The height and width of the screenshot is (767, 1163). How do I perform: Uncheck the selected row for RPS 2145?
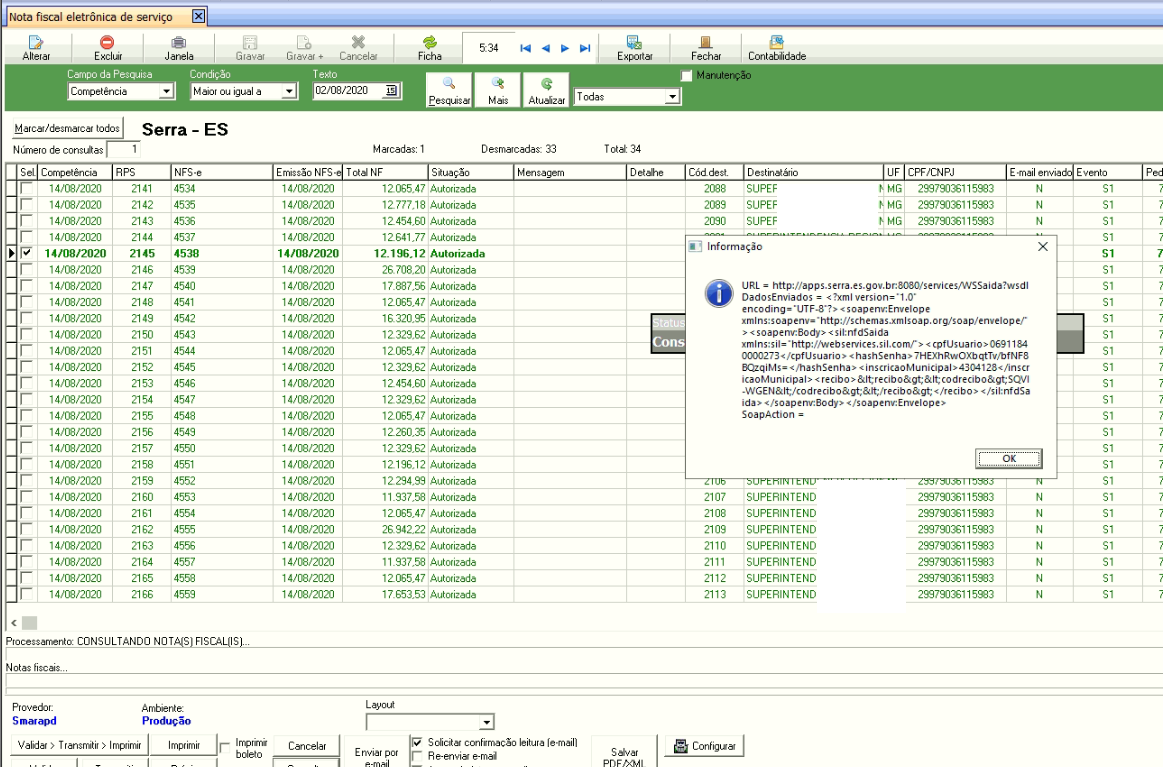(x=27, y=254)
